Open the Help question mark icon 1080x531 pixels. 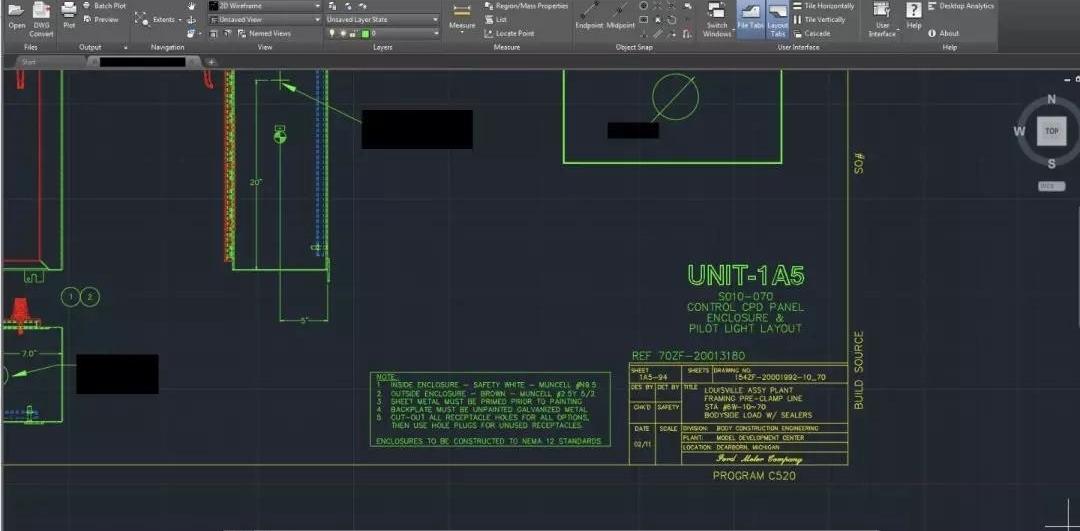(913, 11)
